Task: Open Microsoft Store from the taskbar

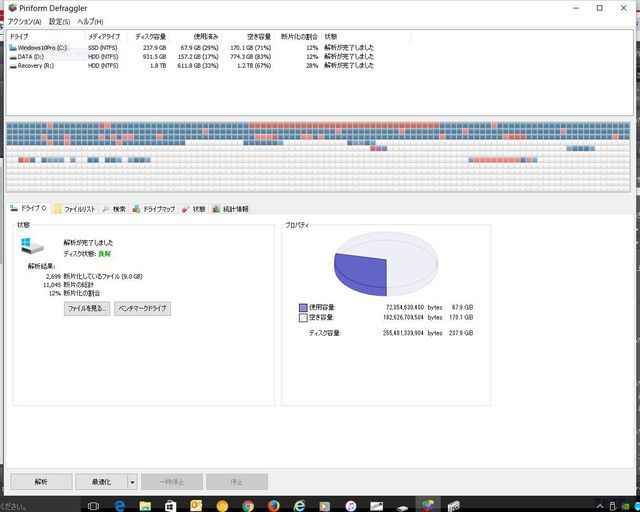Action: (x=171, y=506)
